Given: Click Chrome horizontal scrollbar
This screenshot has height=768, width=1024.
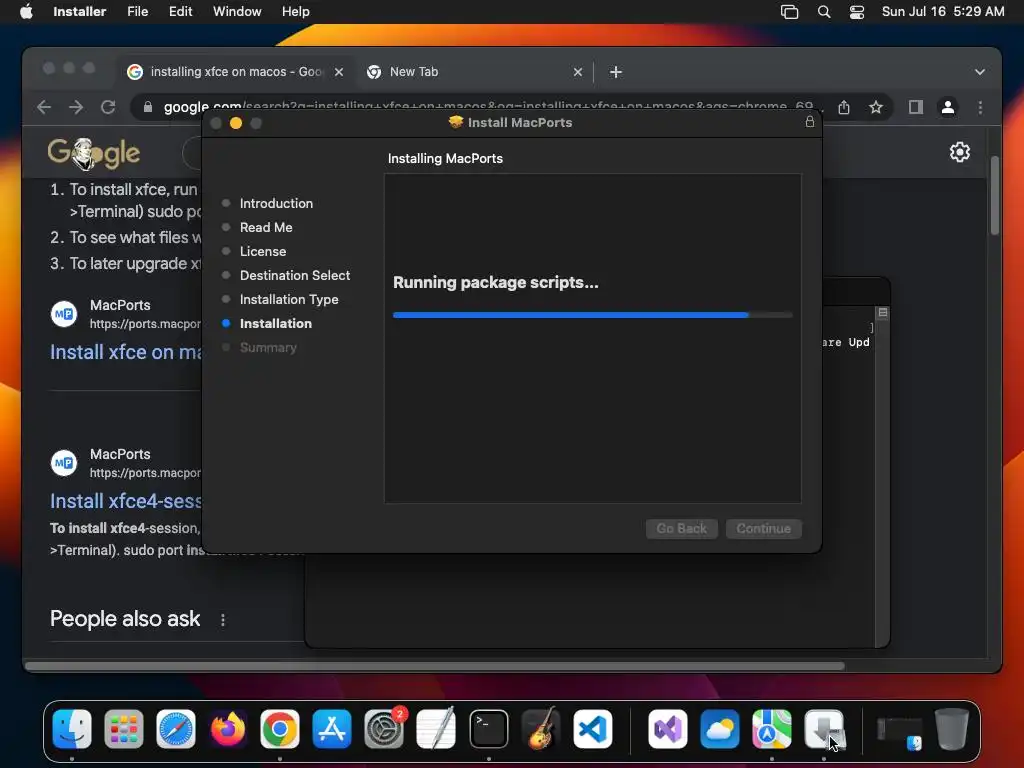Looking at the screenshot, I should (435, 666).
